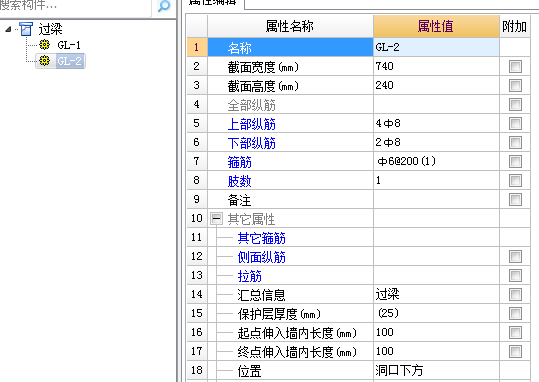Click the gear icon beside GL-2
This screenshot has height=382, width=539.
pos(44,61)
